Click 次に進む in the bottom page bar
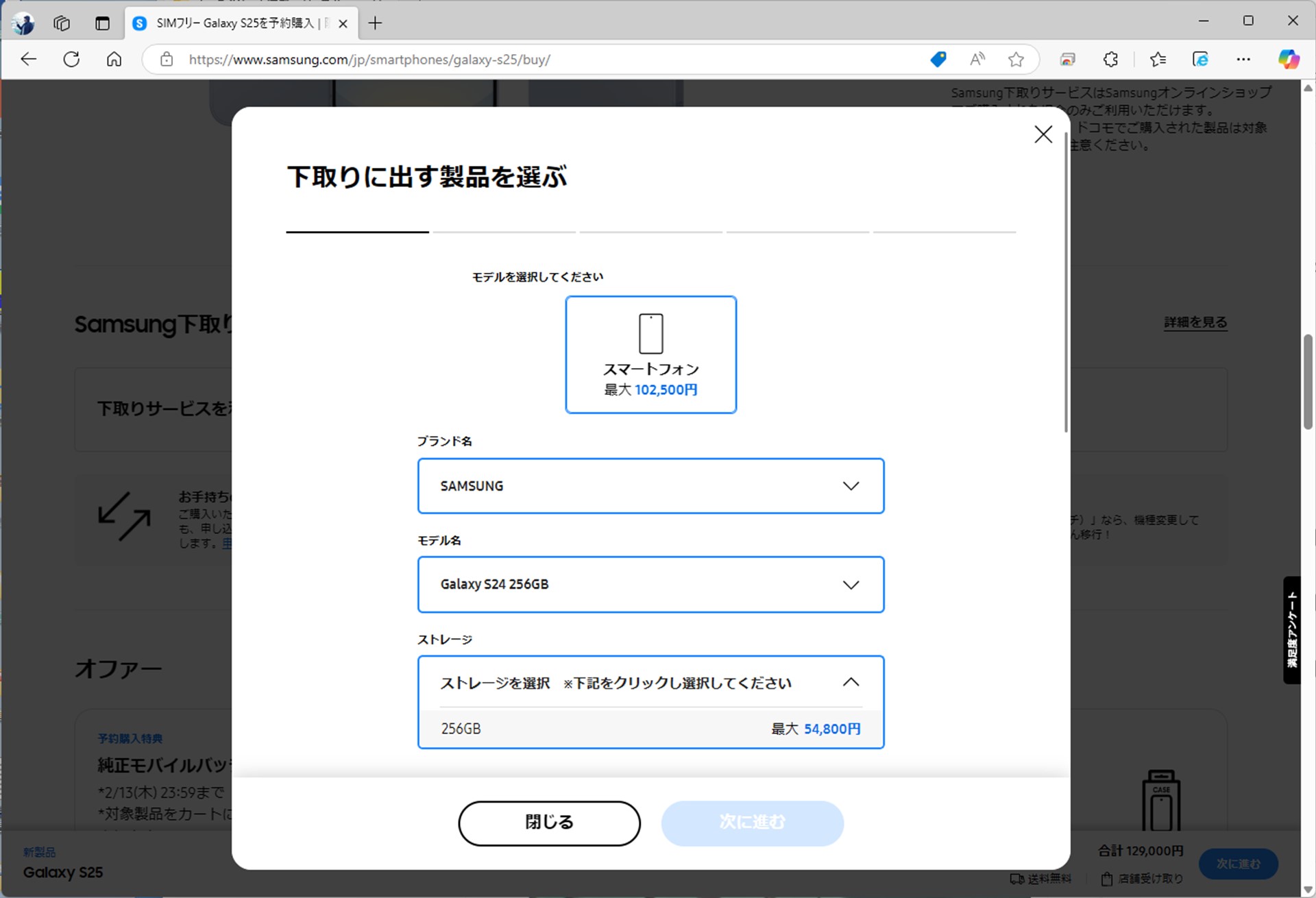The height and width of the screenshot is (898, 1316). point(1238,864)
